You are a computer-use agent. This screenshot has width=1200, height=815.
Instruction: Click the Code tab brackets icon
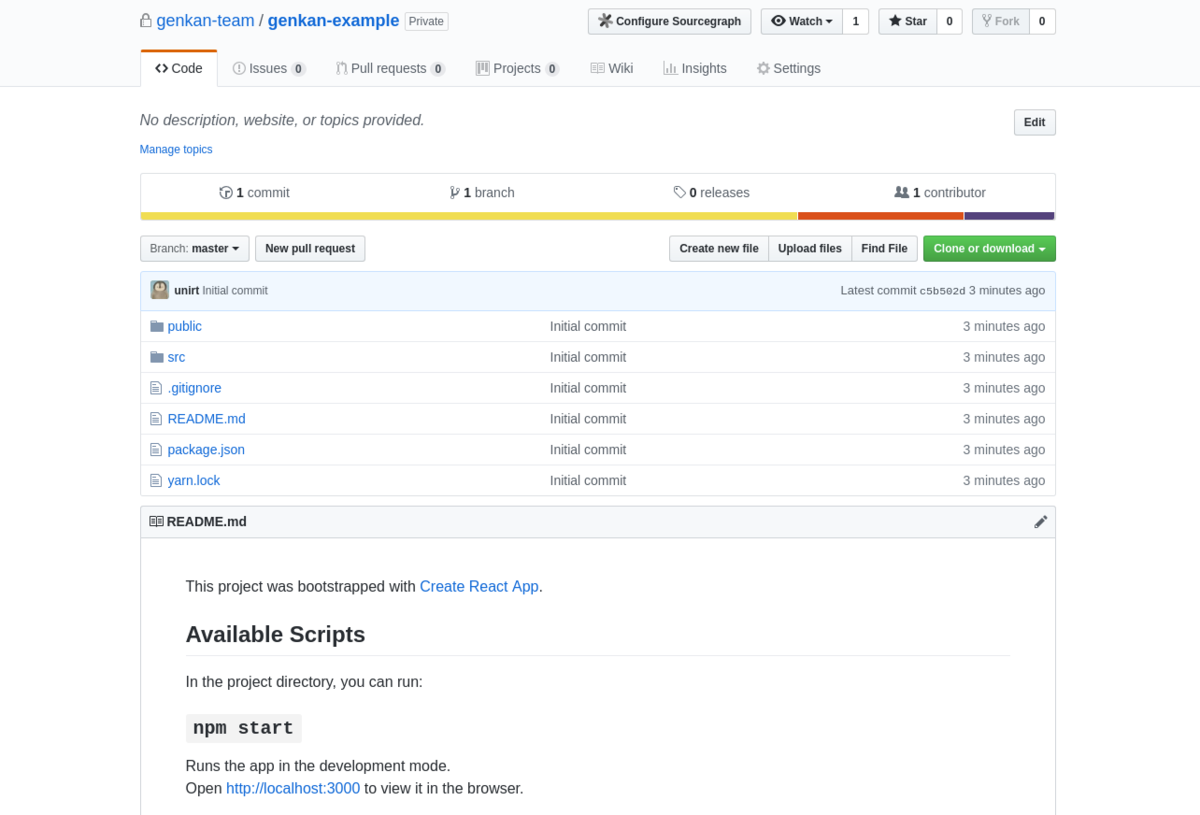(x=161, y=68)
